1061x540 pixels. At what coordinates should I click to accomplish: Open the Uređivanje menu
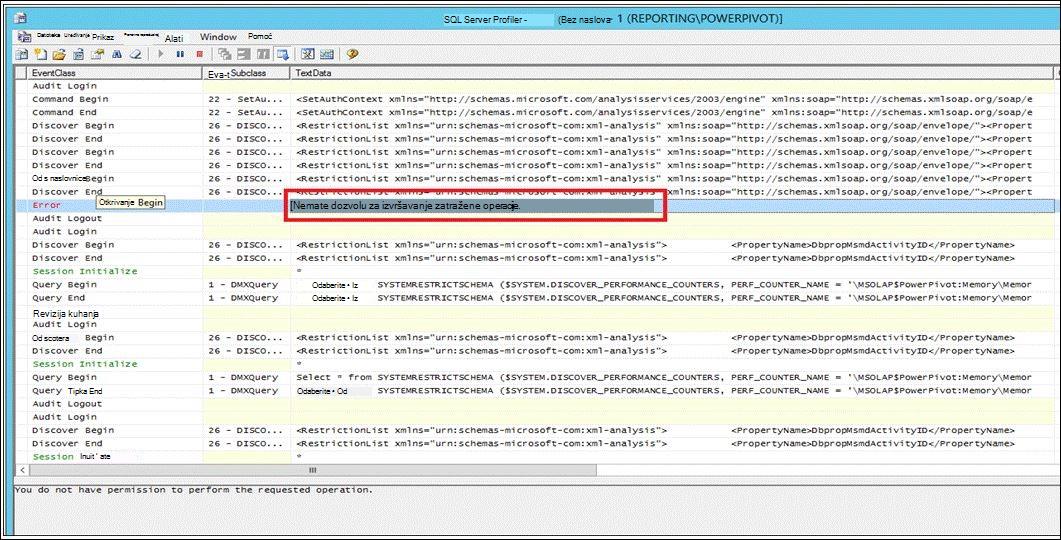coord(77,35)
